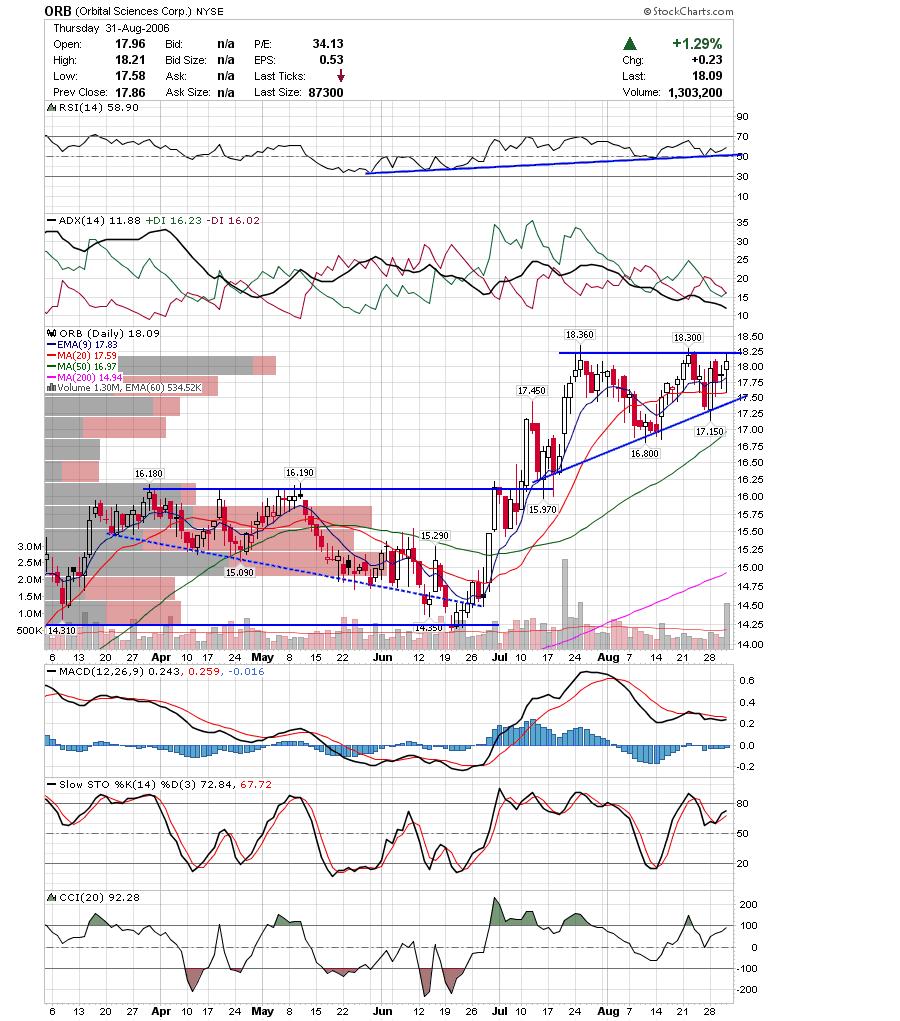
Task: Click the Volume 1.30M, EMA(60) 534.52K legend
Action: point(130,387)
